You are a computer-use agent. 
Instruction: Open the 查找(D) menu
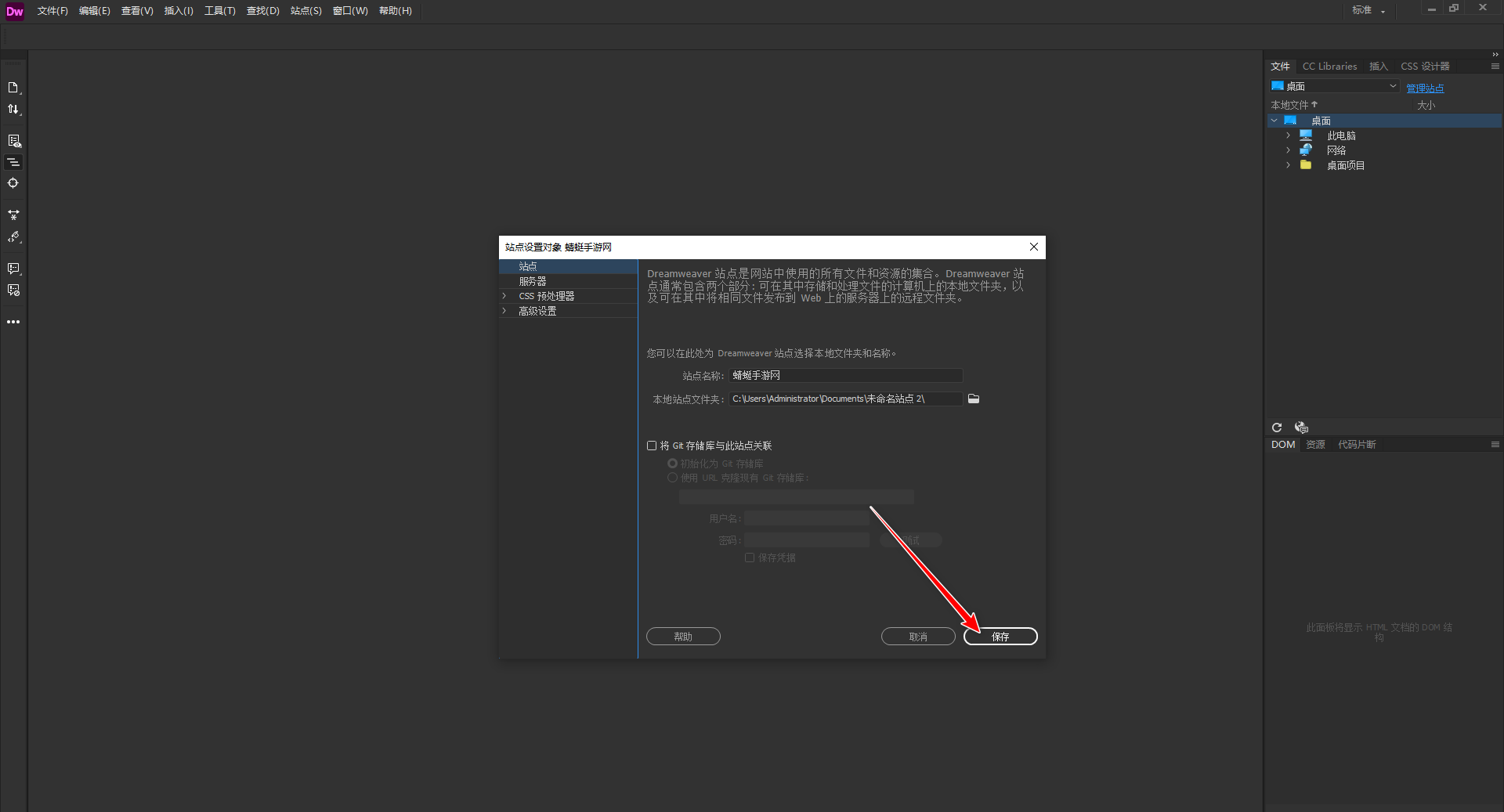point(263,11)
